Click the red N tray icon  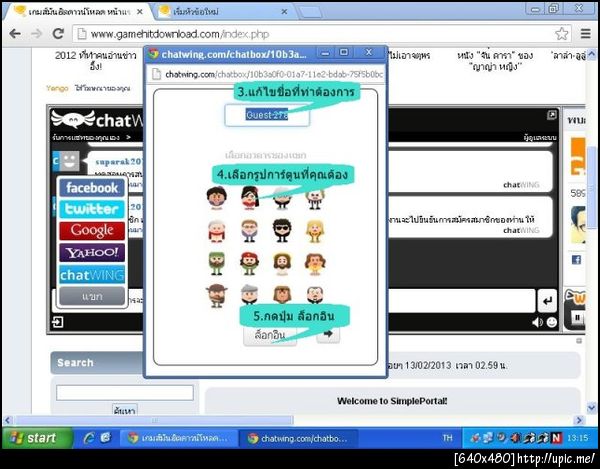[556, 438]
